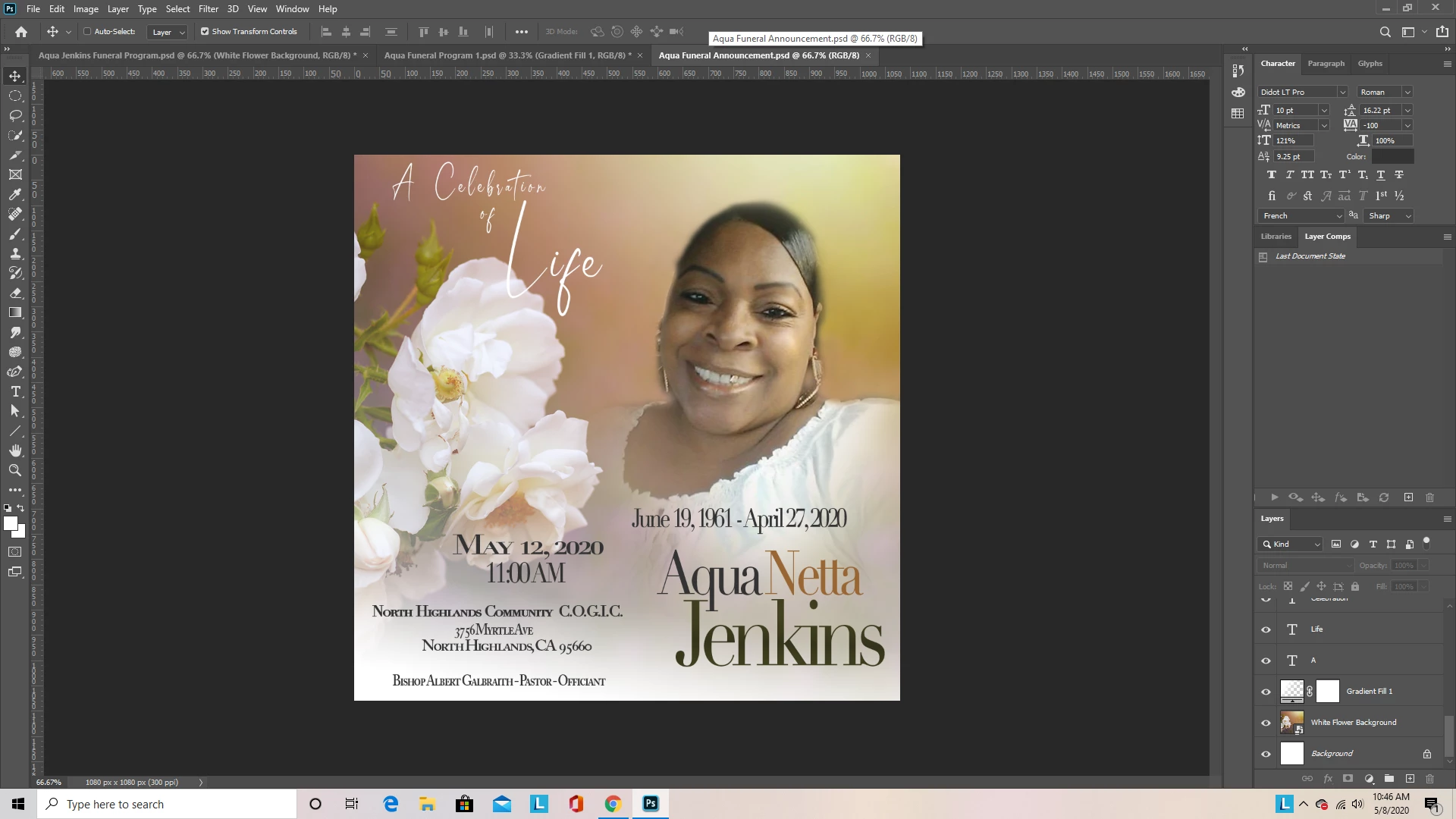Switch to the Paragraph panel tab
The image size is (1456, 819).
click(1326, 64)
